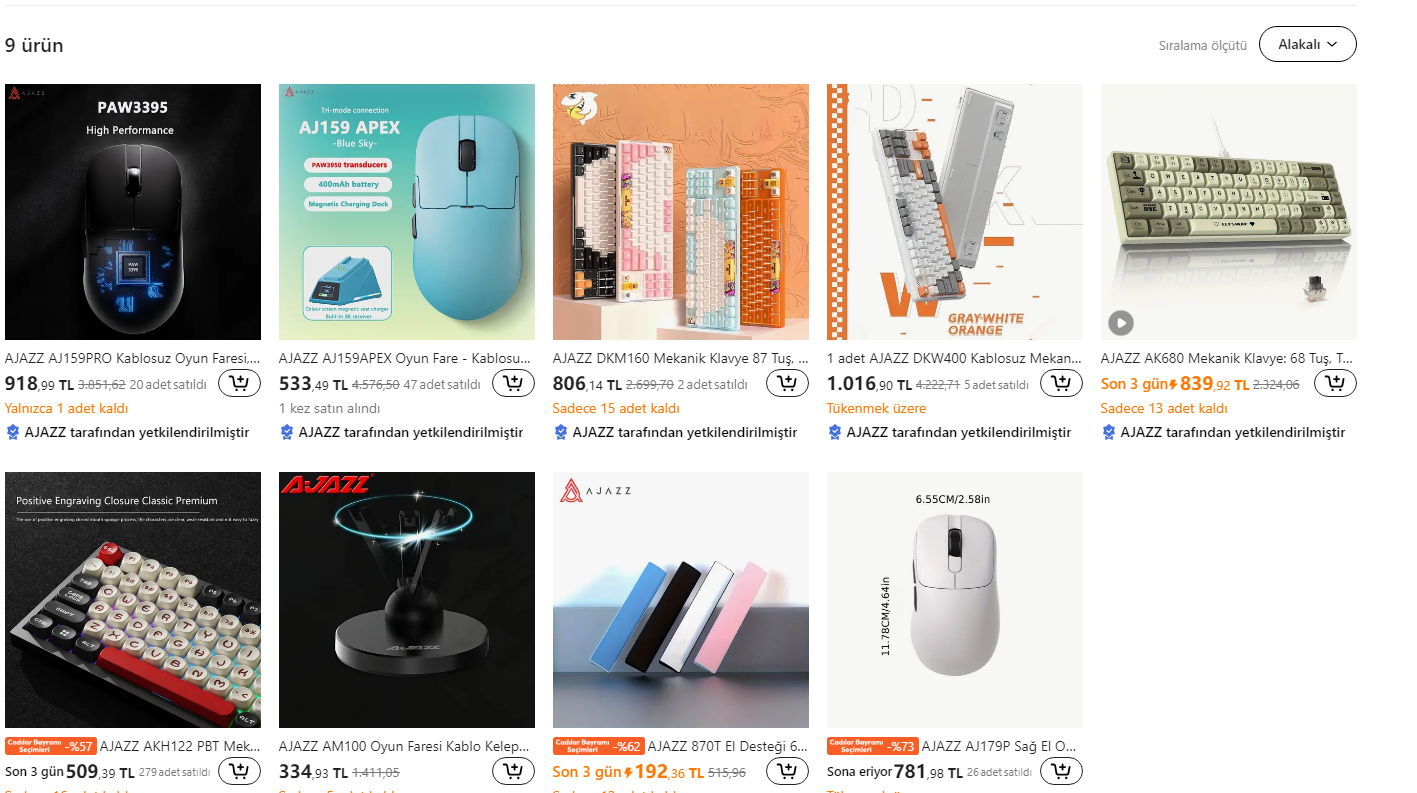Play video on AK680 keyboard image
This screenshot has width=1417, height=793.
[x=1121, y=323]
